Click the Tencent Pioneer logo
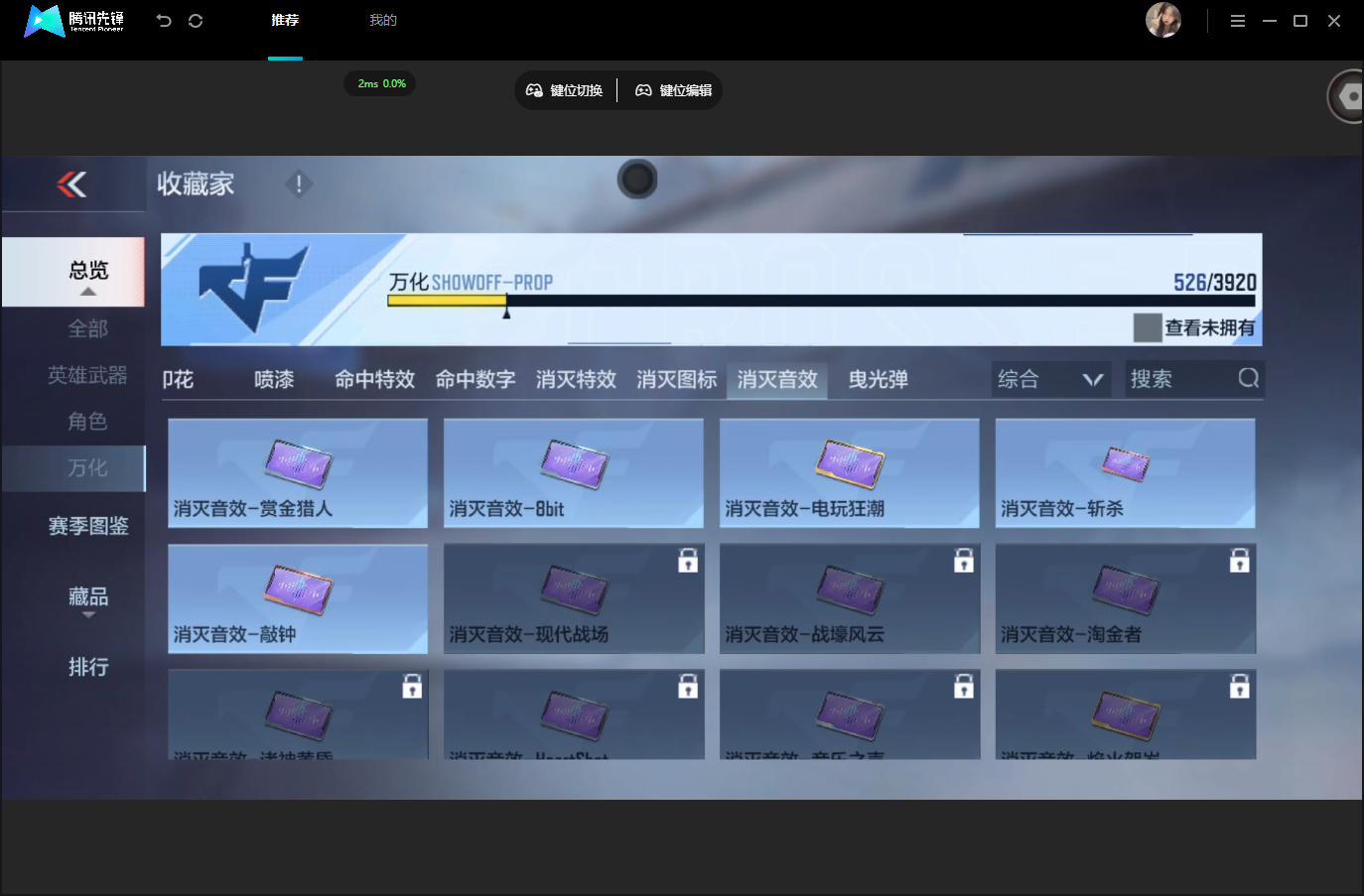The height and width of the screenshot is (896, 1364). coord(74,21)
